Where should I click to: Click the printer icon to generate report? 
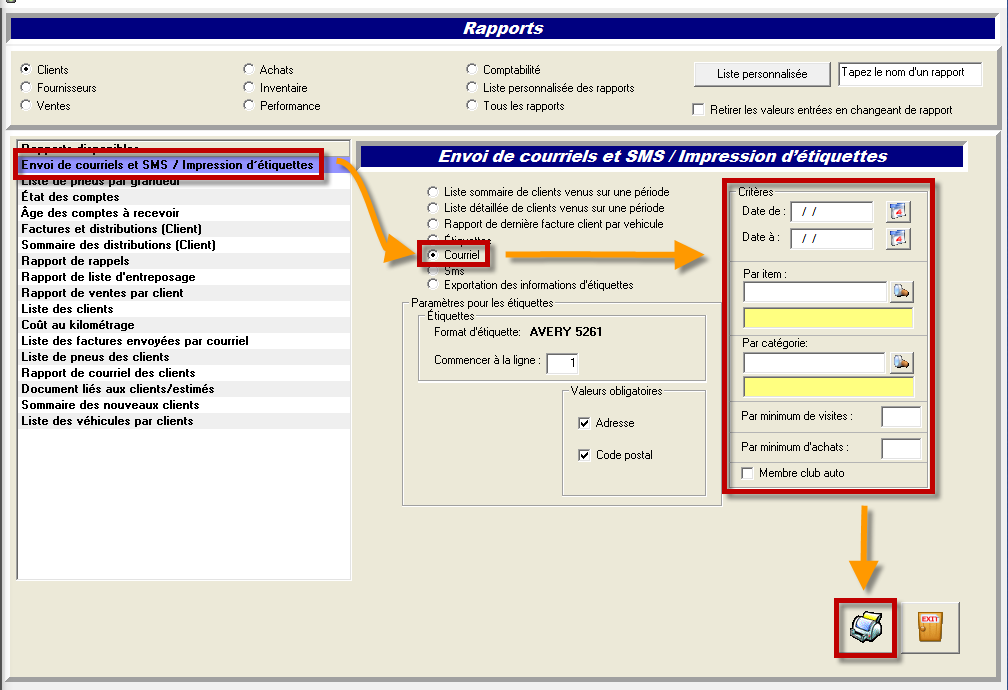[x=865, y=628]
